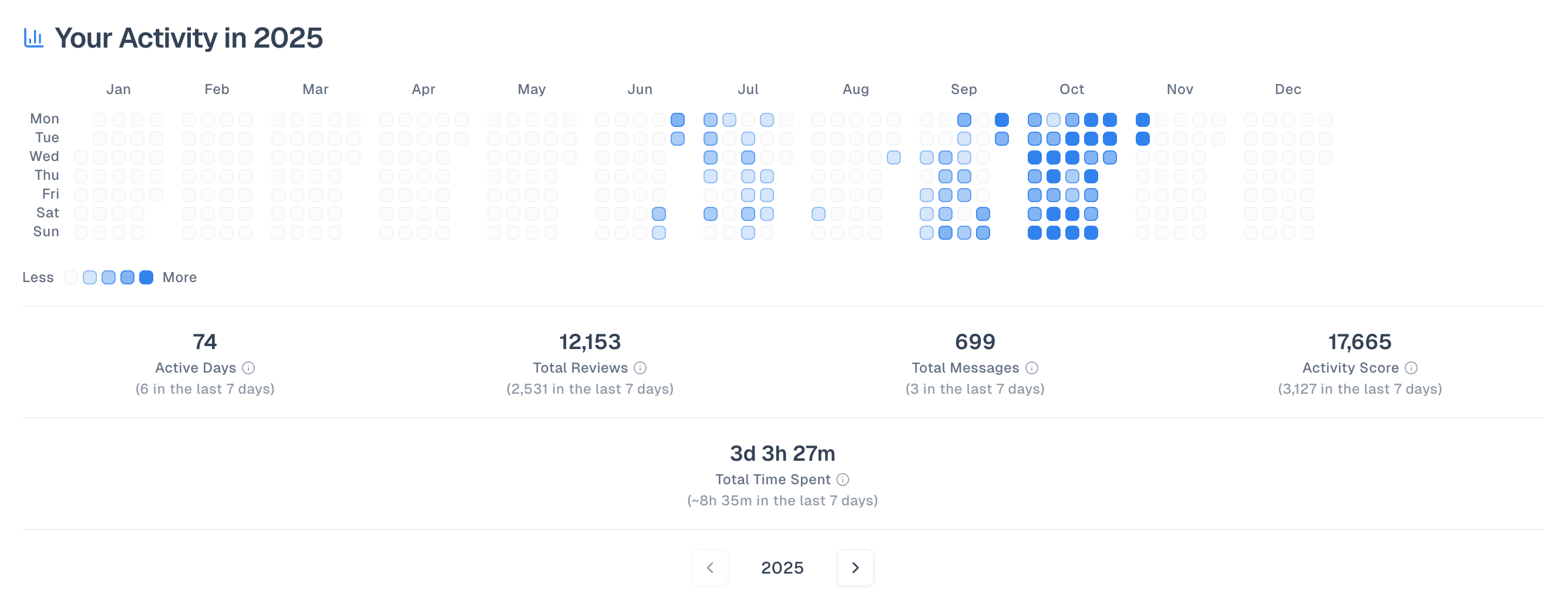Select the darkest swatch next to More
This screenshot has width=1568, height=610.
(x=146, y=277)
